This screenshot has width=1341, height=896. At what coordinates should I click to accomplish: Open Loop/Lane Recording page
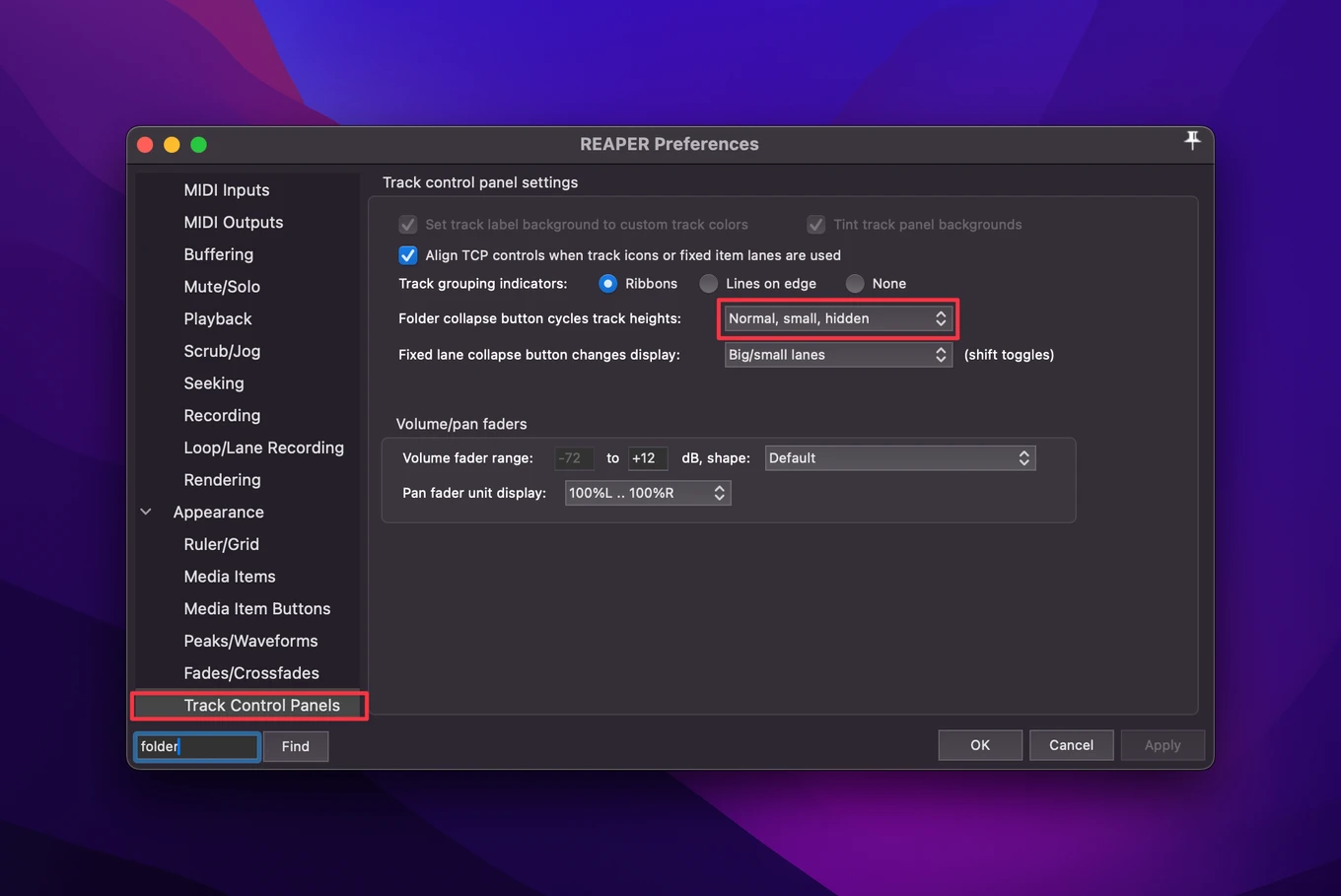pyautogui.click(x=264, y=448)
